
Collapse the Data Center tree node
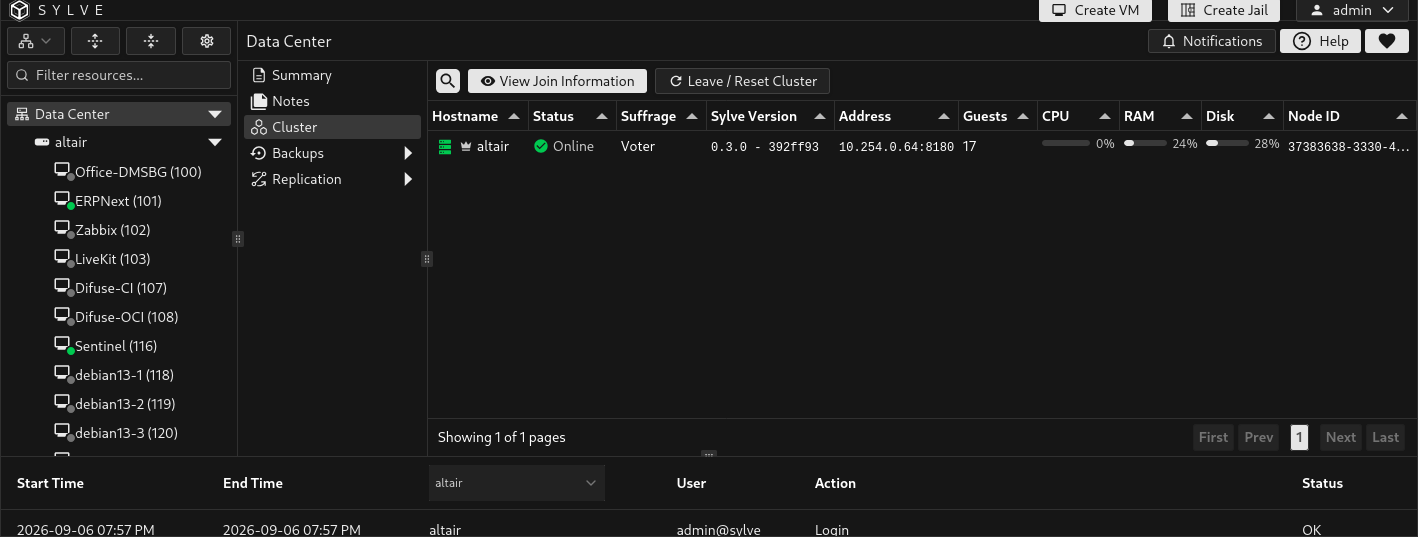215,114
